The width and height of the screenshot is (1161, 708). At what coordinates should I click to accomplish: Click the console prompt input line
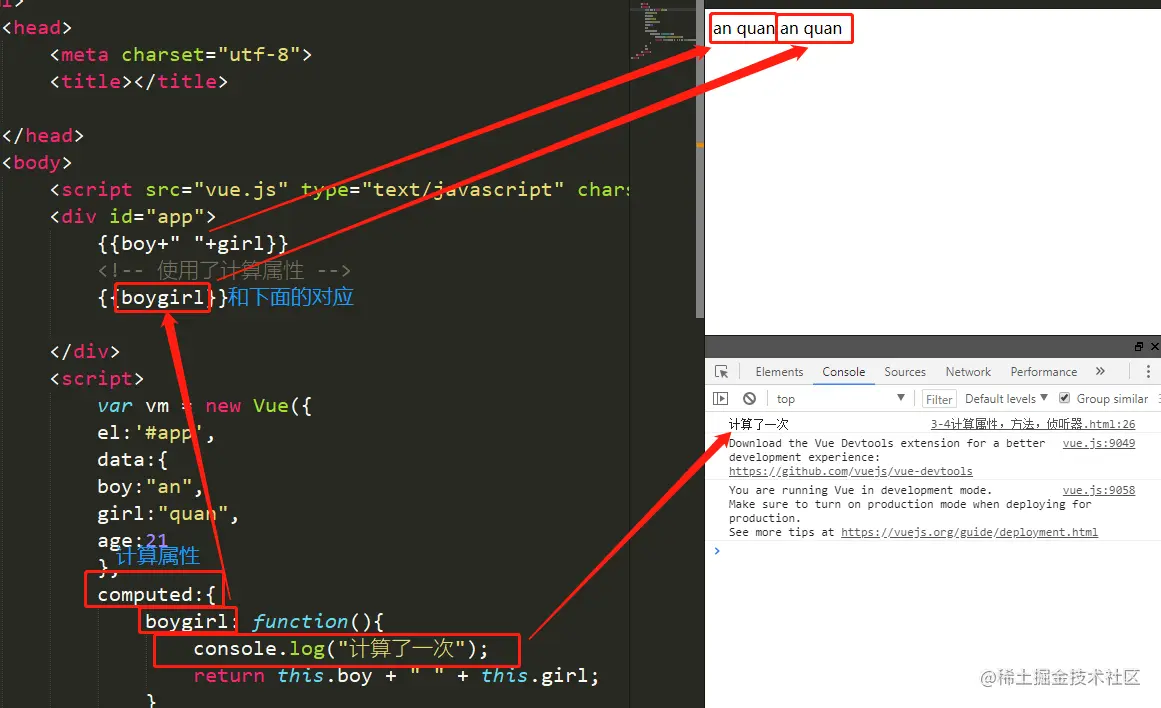click(933, 551)
